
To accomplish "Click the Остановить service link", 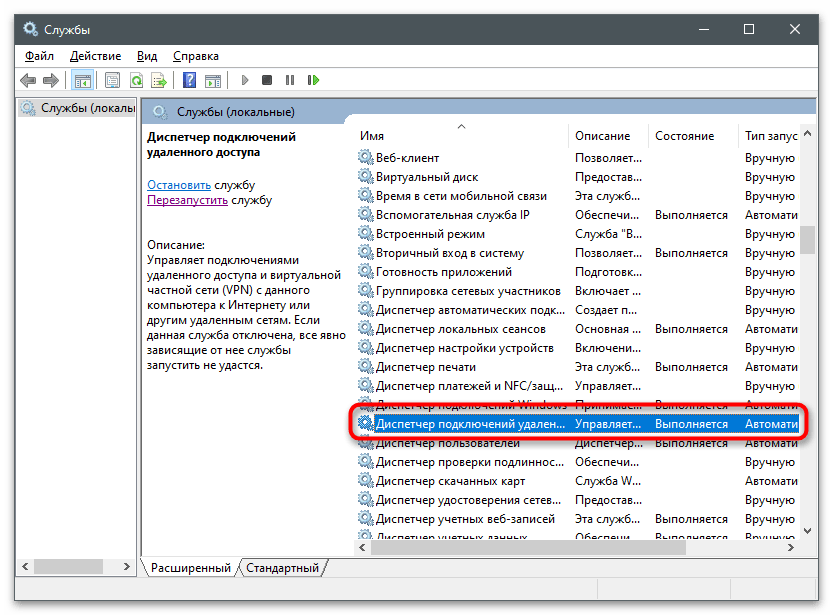I will click(x=179, y=185).
